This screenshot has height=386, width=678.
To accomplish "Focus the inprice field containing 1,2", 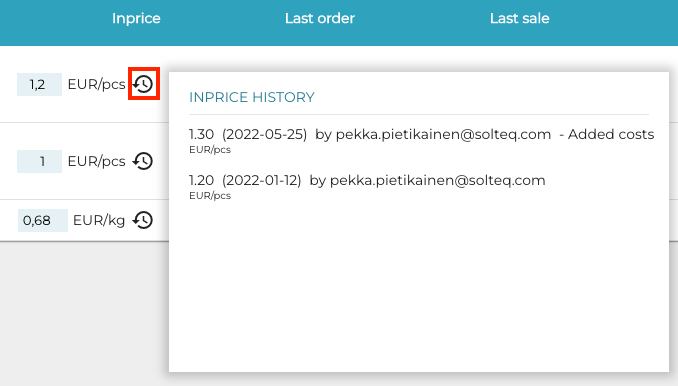I will (39, 84).
